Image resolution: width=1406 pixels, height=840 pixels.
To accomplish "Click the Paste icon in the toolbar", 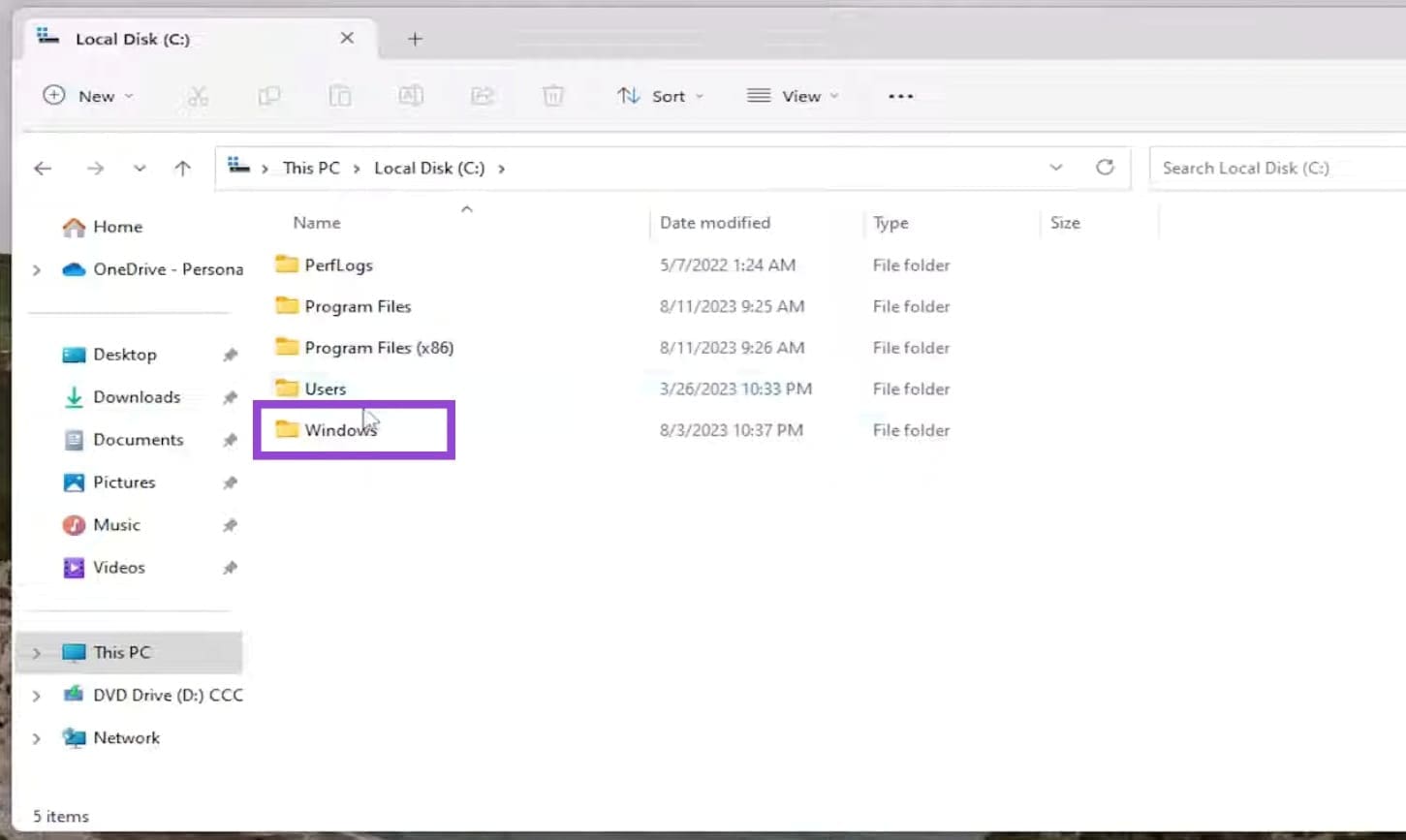I will pyautogui.click(x=339, y=95).
